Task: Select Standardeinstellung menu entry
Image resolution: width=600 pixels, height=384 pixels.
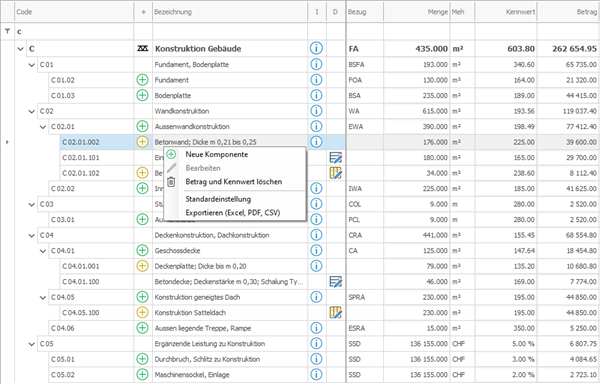Action: [x=235, y=199]
